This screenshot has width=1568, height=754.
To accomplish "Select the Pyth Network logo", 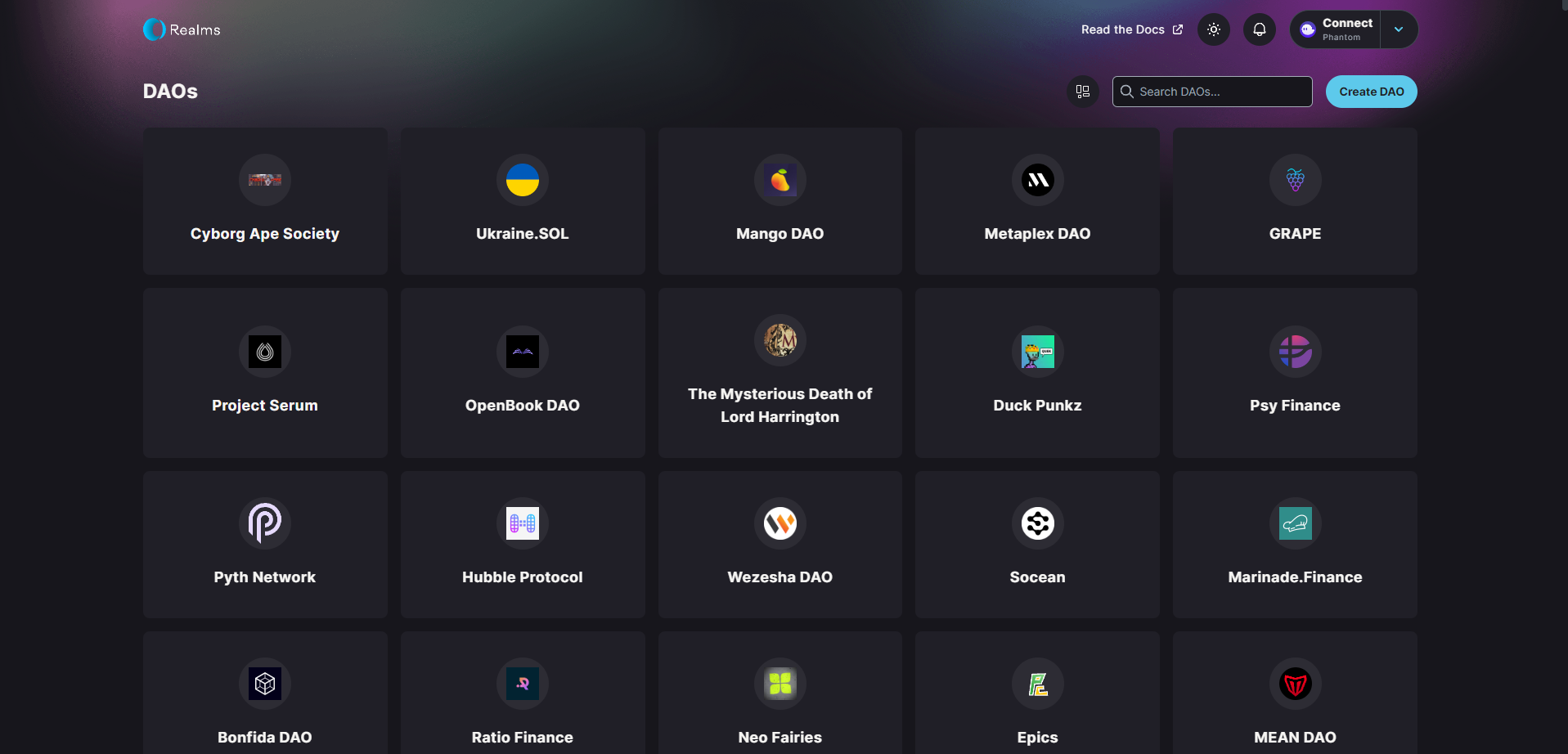I will coord(265,523).
